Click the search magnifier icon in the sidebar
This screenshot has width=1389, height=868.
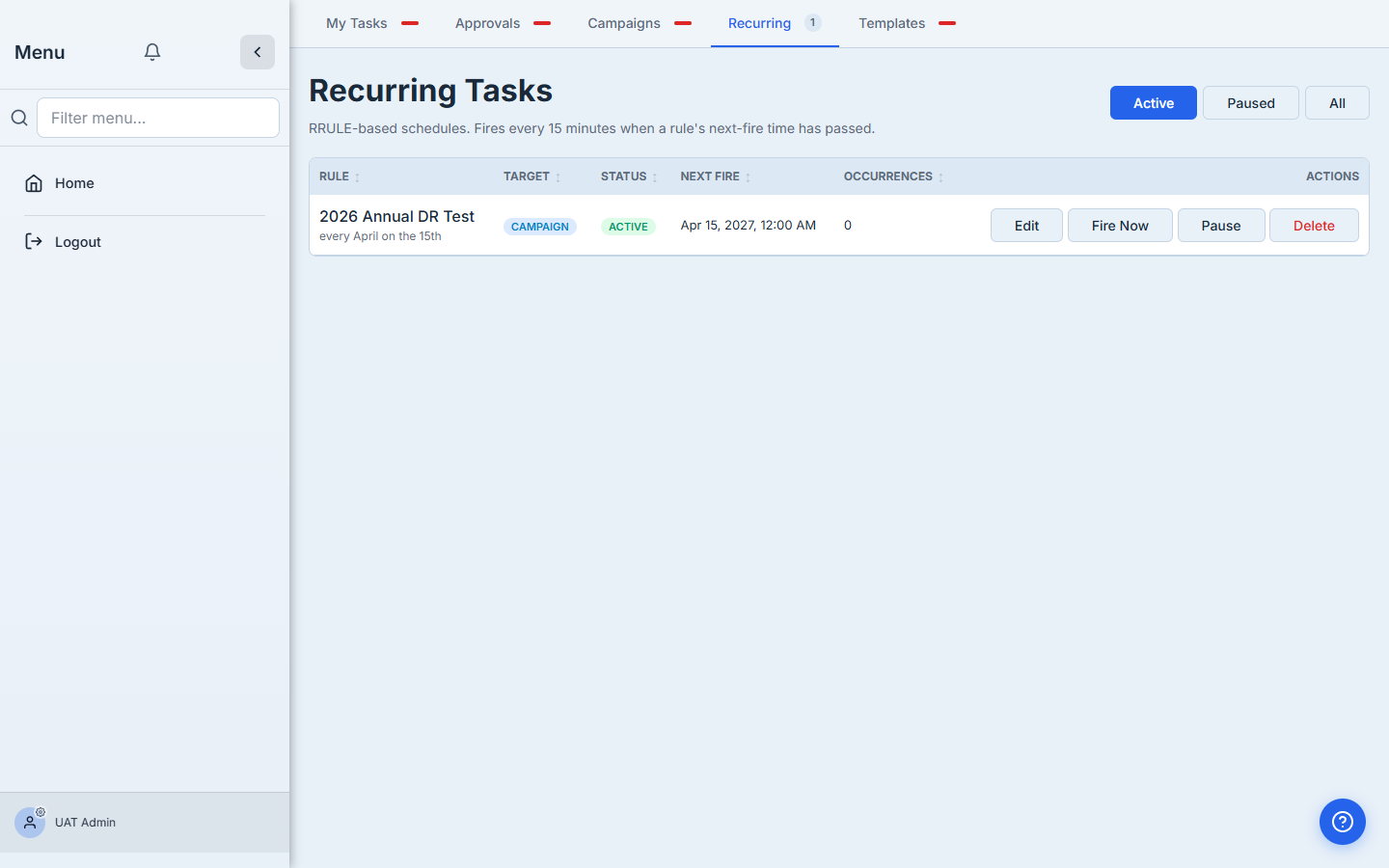point(19,118)
